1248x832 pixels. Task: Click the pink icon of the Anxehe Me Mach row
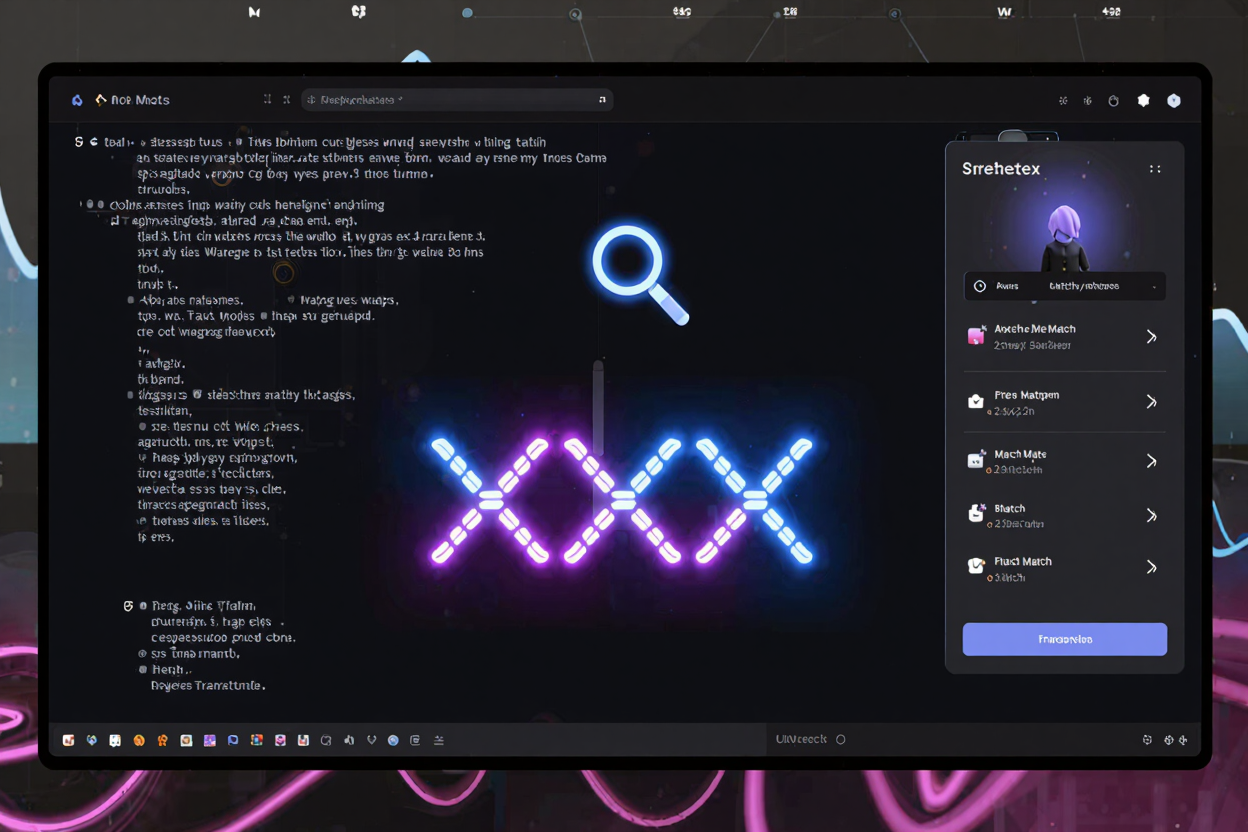[976, 336]
